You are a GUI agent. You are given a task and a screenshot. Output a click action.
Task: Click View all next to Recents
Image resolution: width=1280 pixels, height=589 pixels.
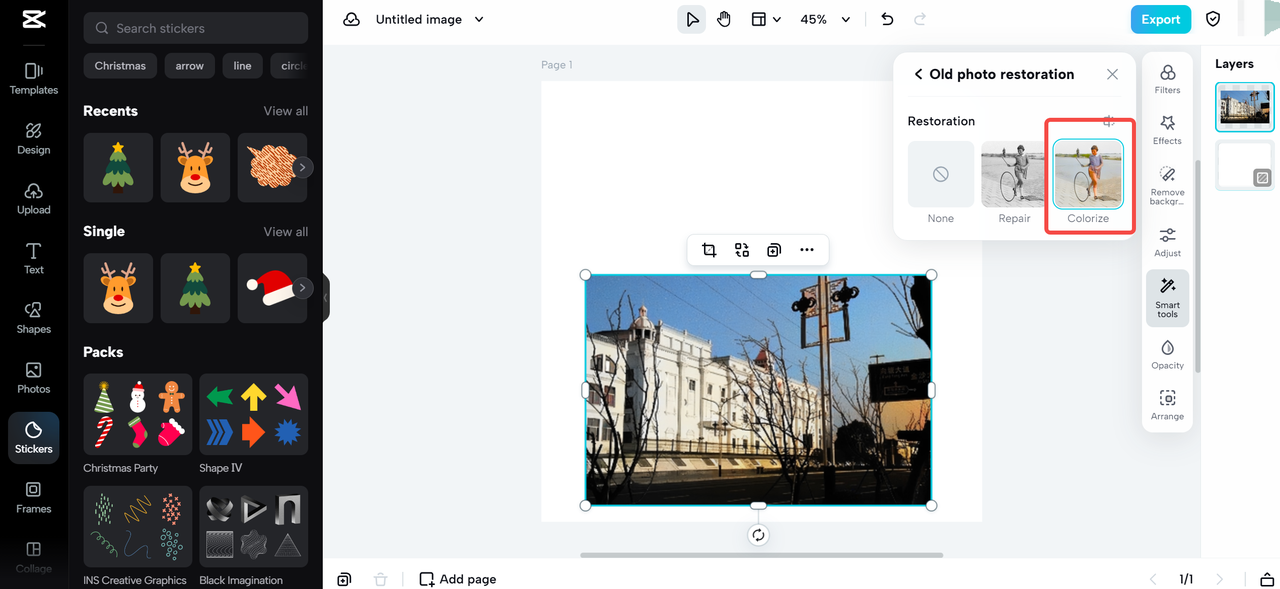pos(286,111)
